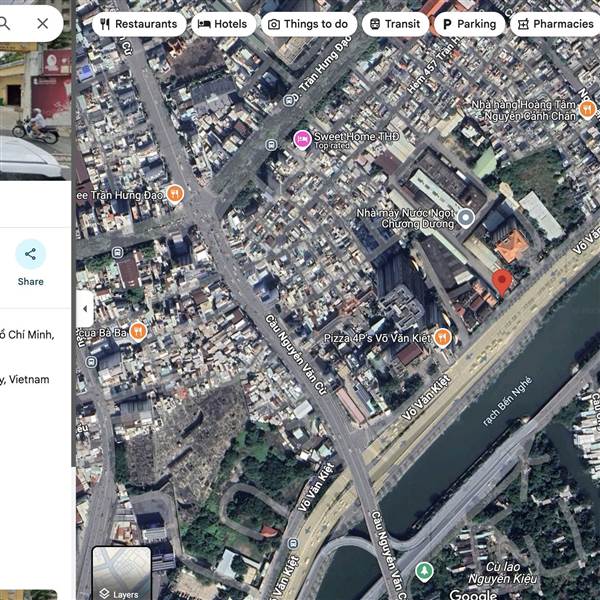Viewport: 600px width, 600px height.
Task: Show Pharmacies chip
Action: 556,24
